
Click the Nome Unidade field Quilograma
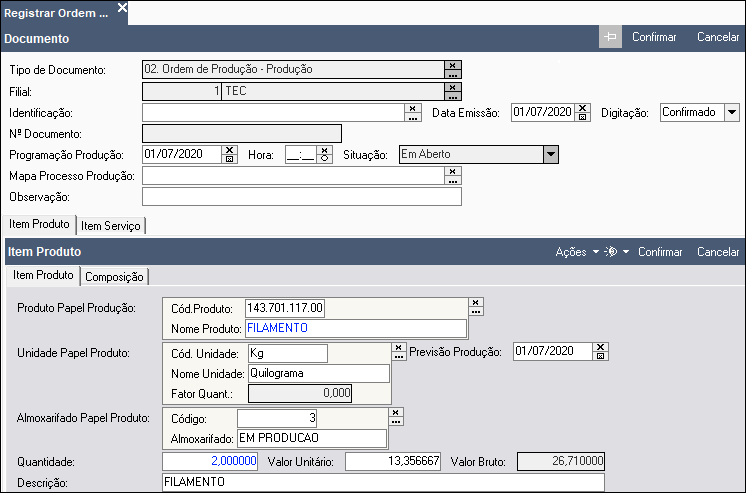click(319, 374)
